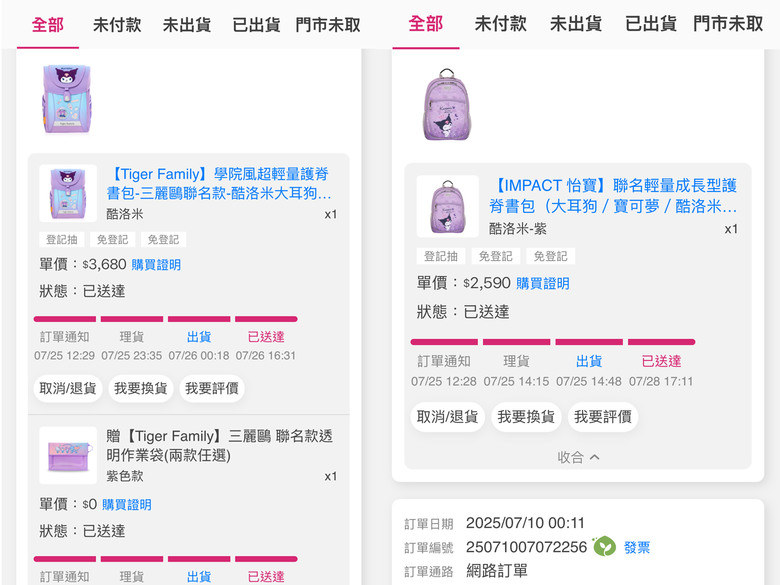Tap 理貨 step dated 07/25 23:35

coord(132,337)
